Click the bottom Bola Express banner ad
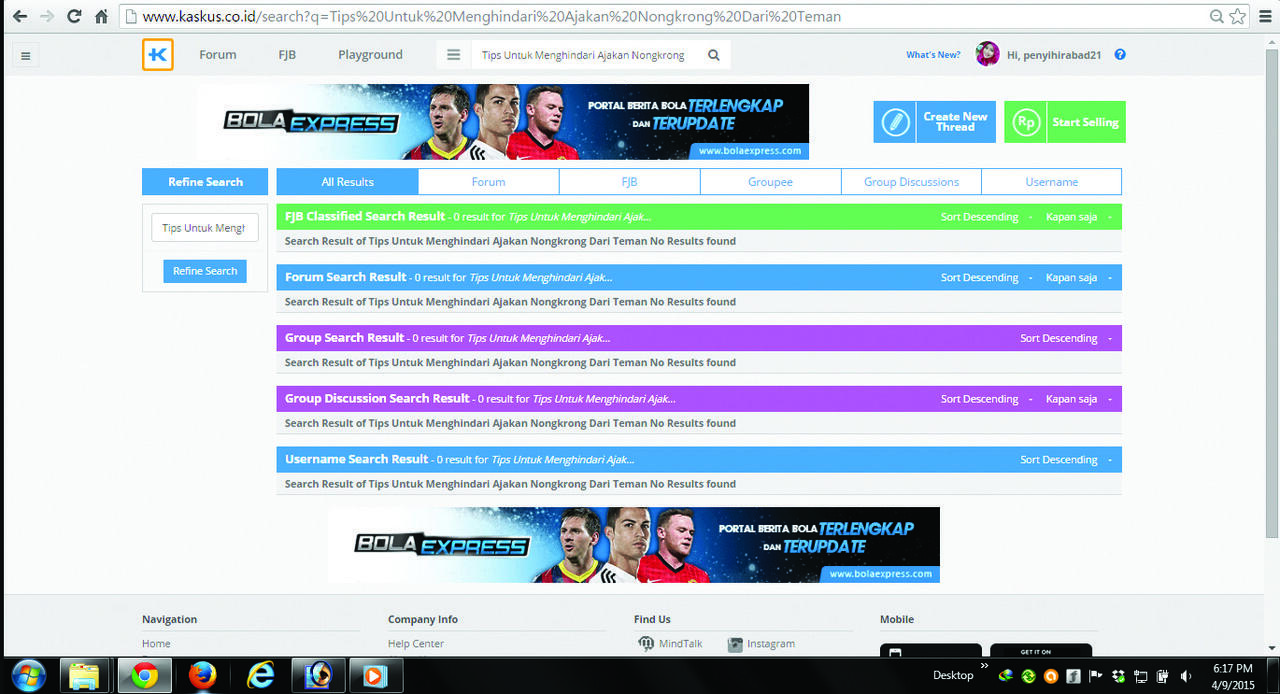This screenshot has width=1280, height=694. click(x=634, y=545)
